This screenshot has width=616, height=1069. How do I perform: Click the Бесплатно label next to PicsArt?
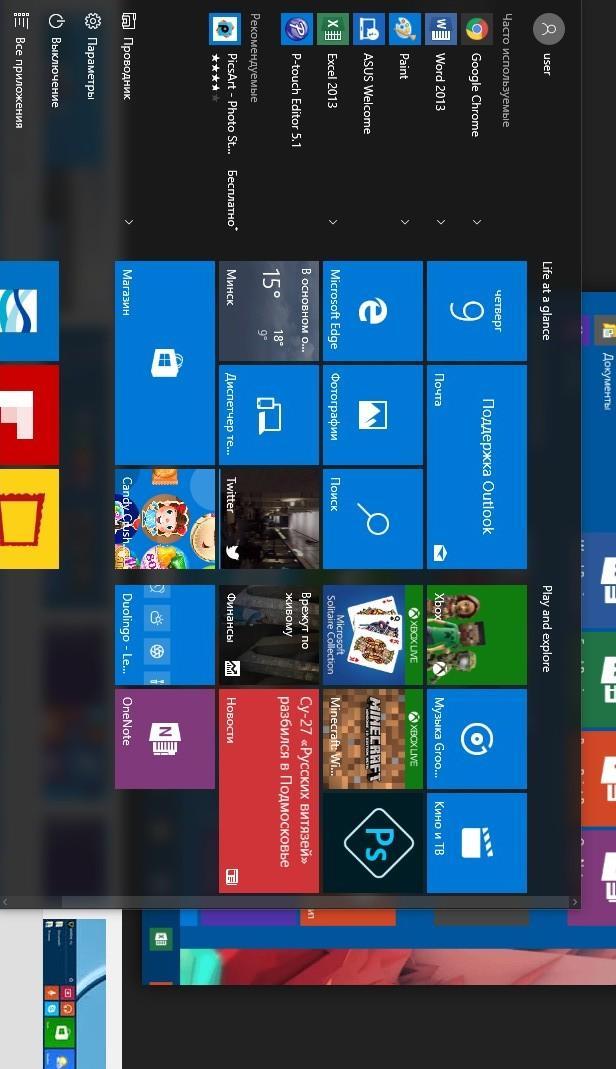[x=232, y=198]
